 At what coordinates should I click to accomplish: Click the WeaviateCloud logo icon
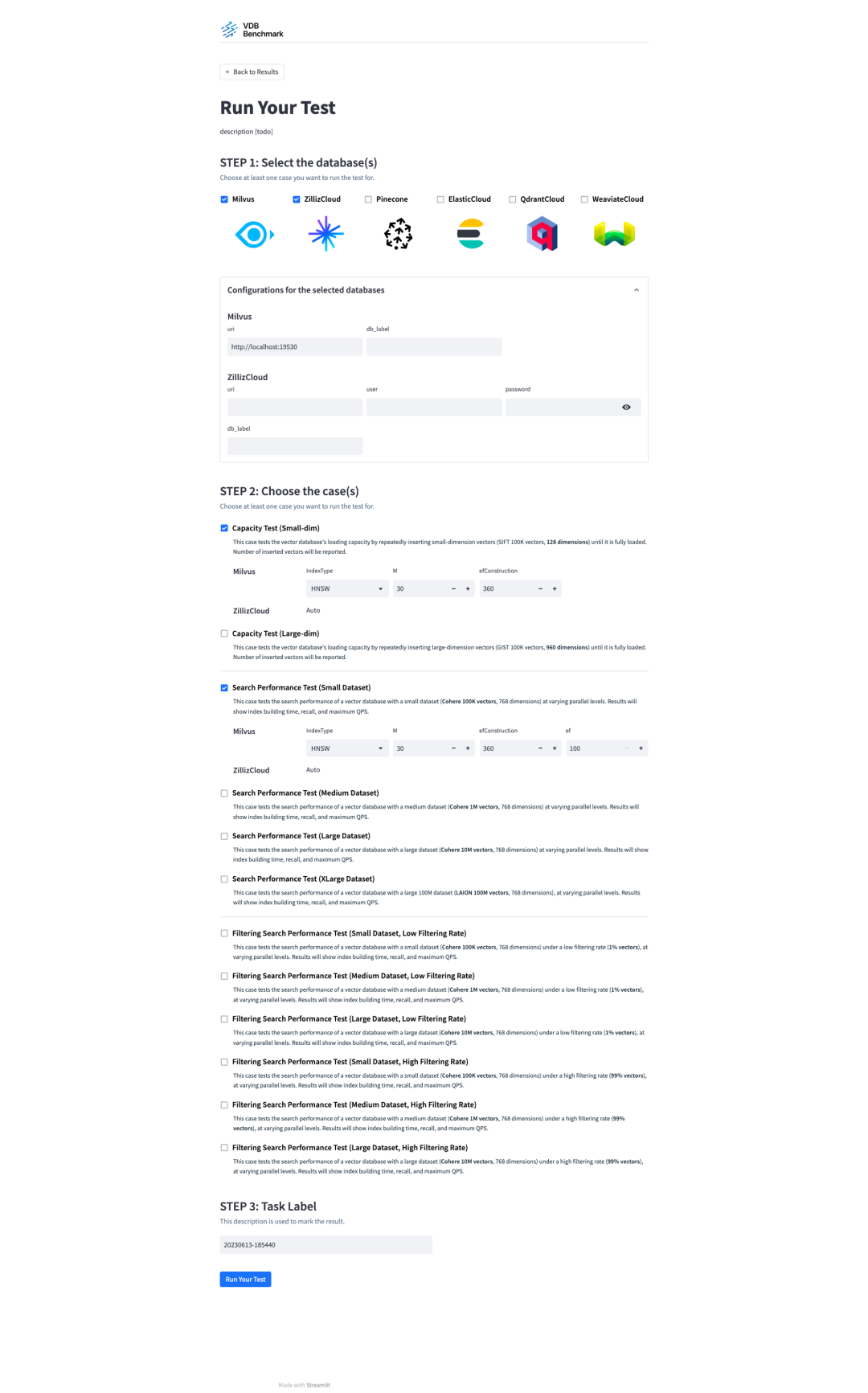point(614,234)
